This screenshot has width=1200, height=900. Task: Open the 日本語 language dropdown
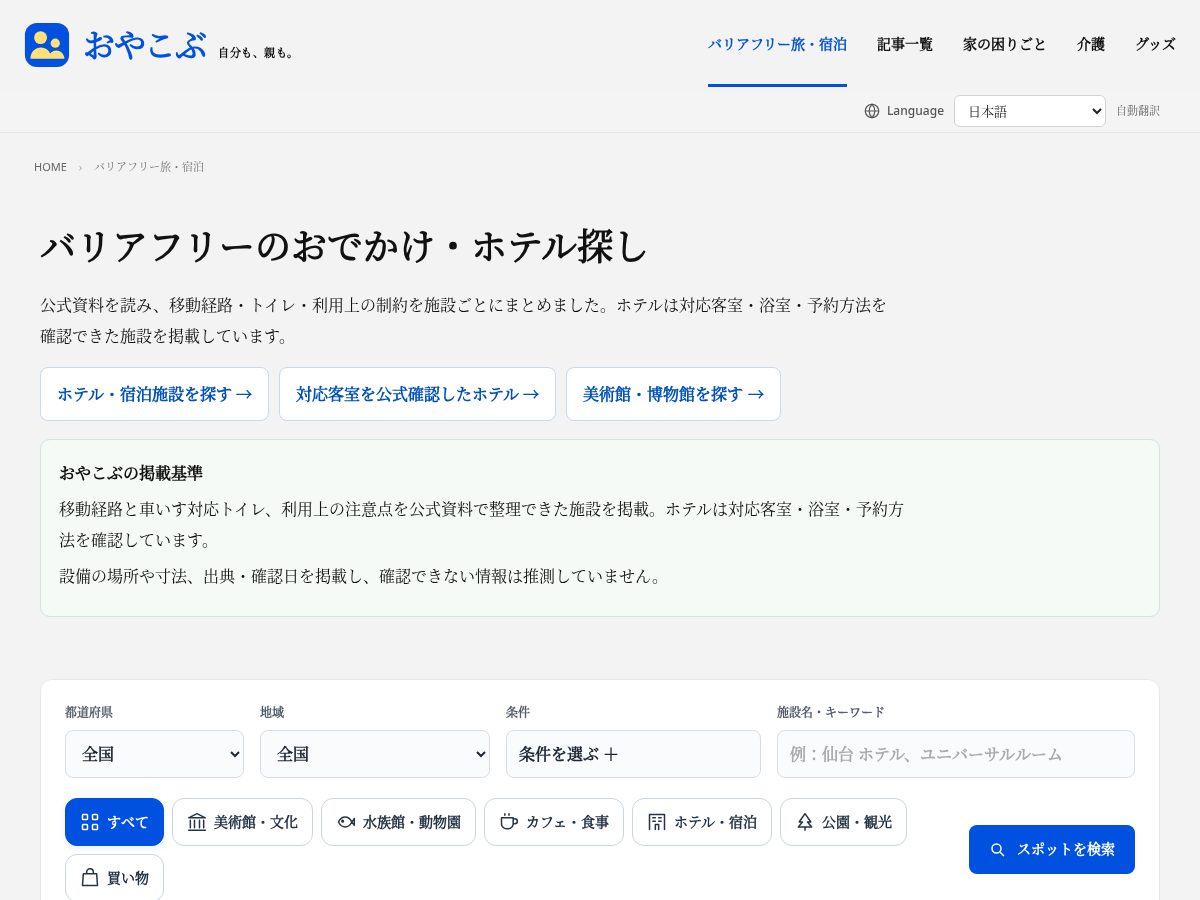pos(1030,111)
